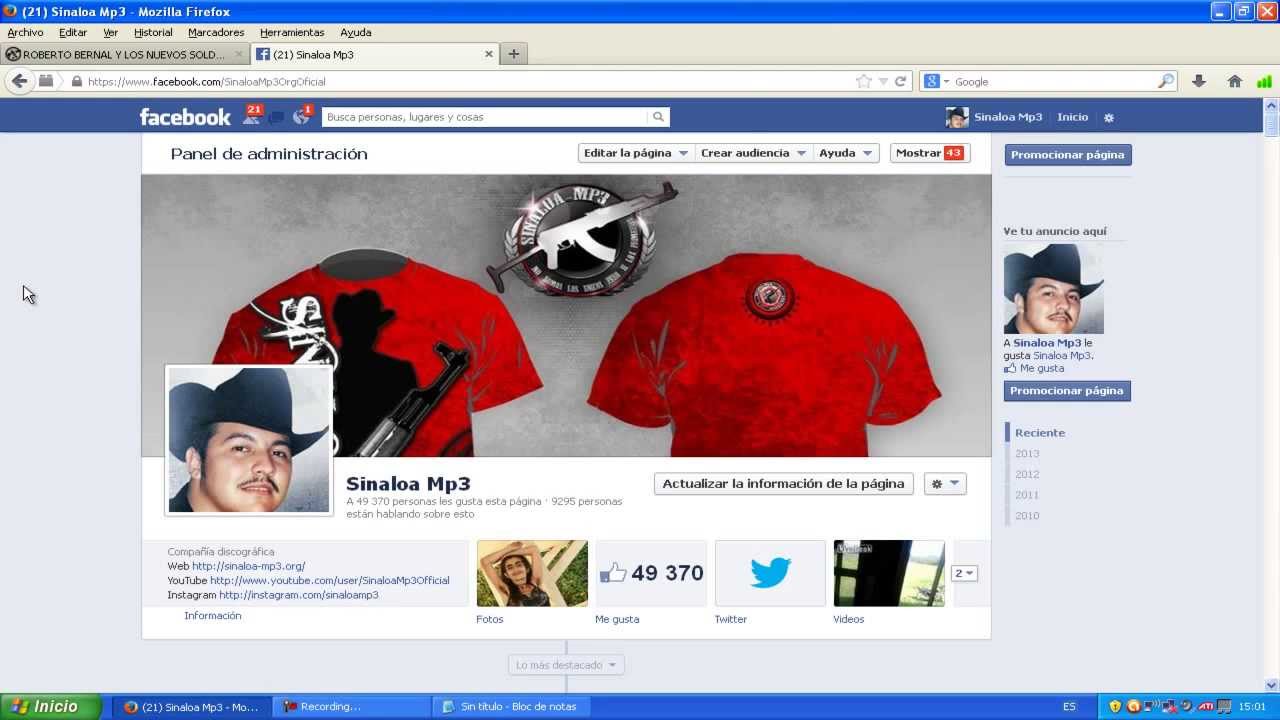Viewport: 1280px width, 720px height.
Task: Click the bookmark star in address bar
Action: pyautogui.click(x=864, y=82)
